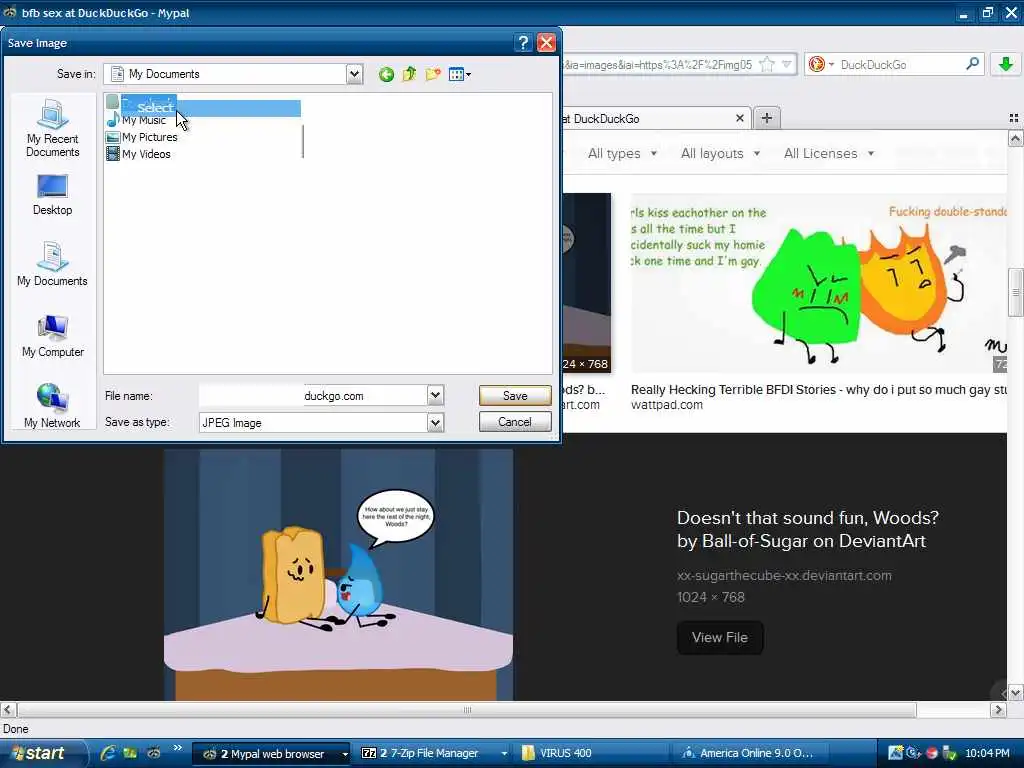Expand the All layouts filter
This screenshot has width=1024, height=768.
coord(720,153)
